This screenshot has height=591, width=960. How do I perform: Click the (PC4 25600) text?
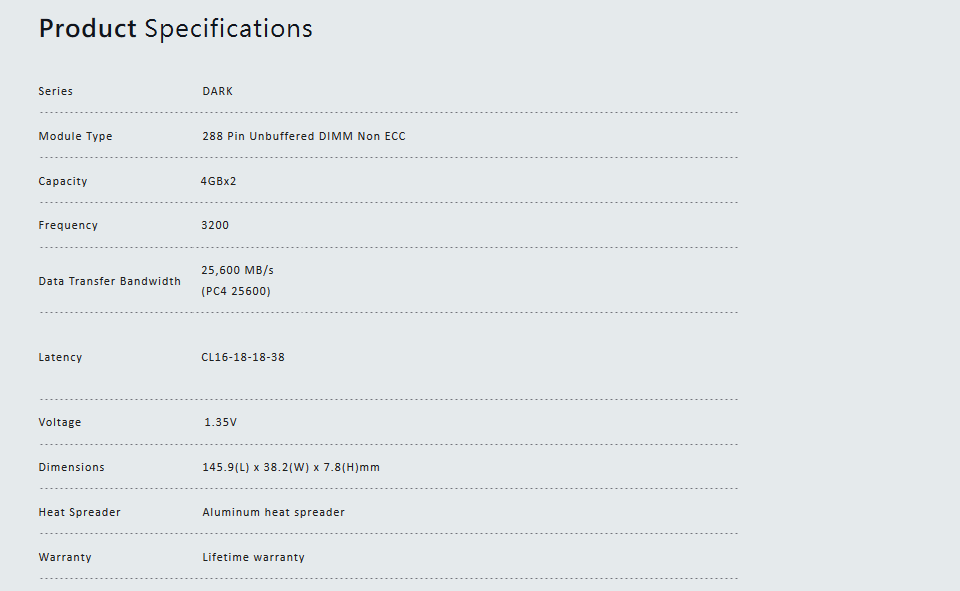pyautogui.click(x=236, y=292)
